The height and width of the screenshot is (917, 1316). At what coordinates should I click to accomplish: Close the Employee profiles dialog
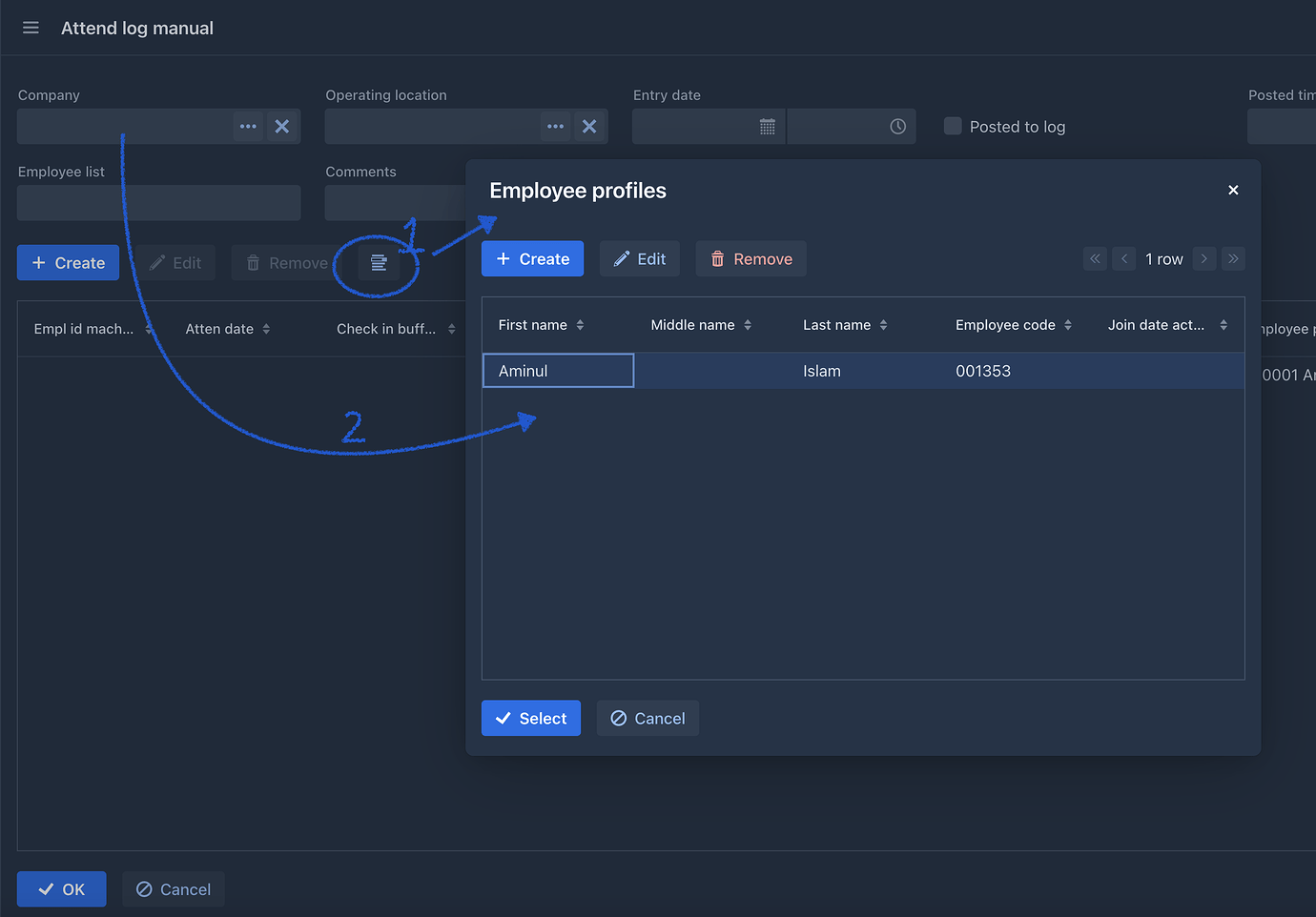point(1233,190)
